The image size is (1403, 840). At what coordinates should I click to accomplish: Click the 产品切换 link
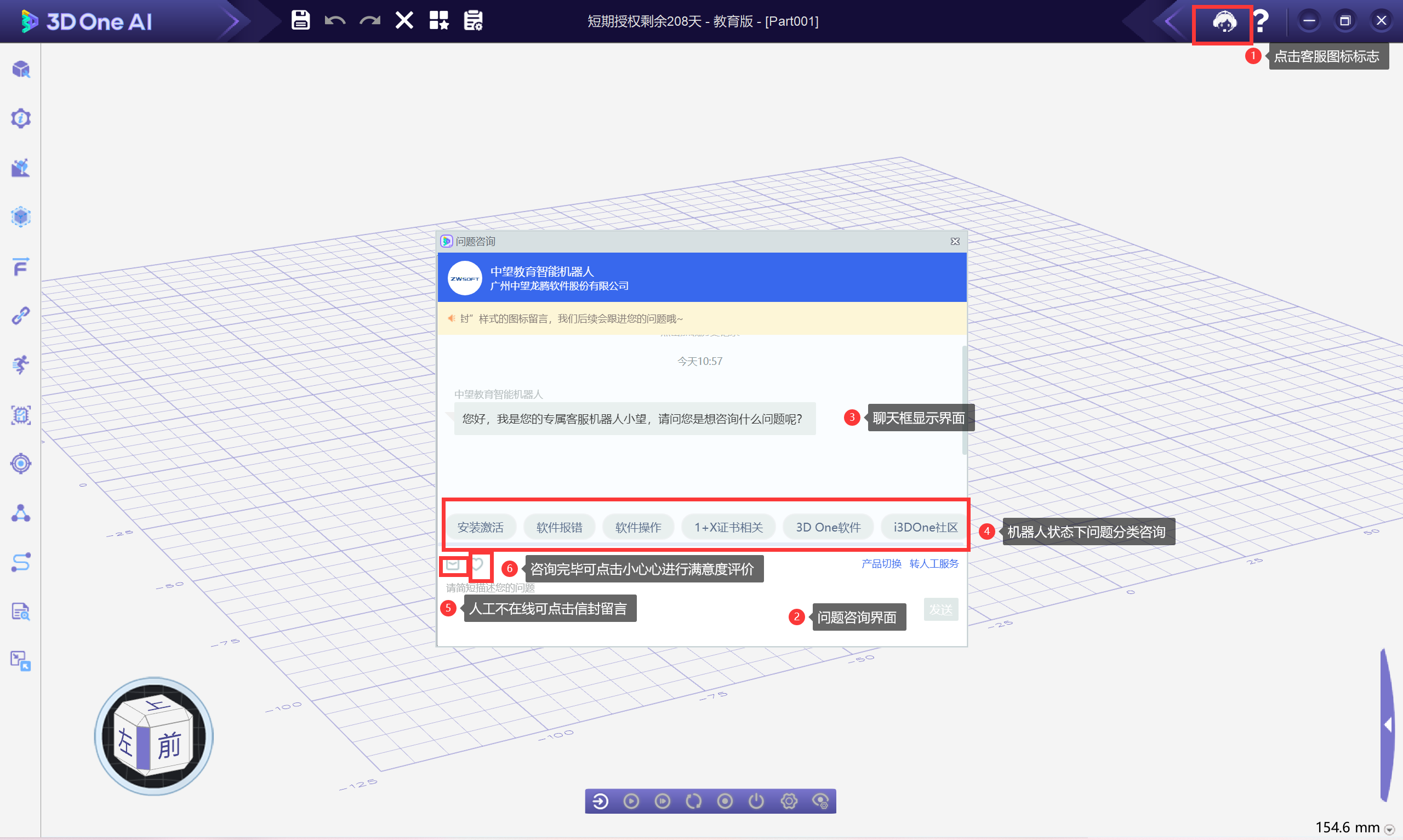tap(881, 564)
